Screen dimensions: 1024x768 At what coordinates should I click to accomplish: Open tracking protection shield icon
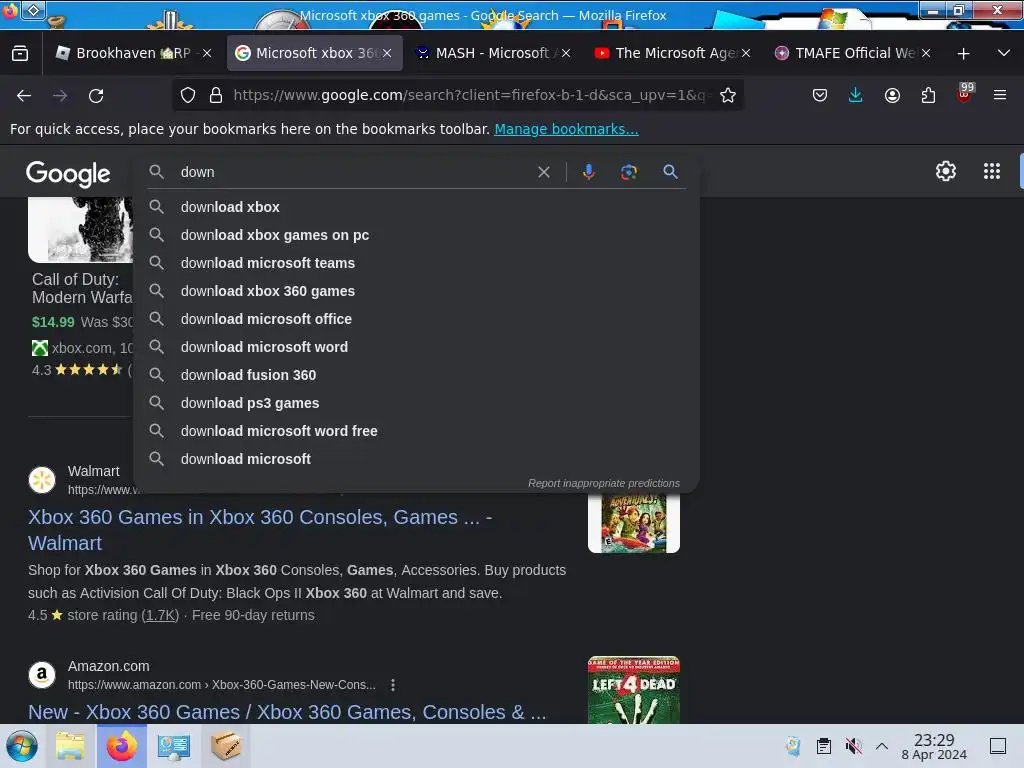(188, 95)
